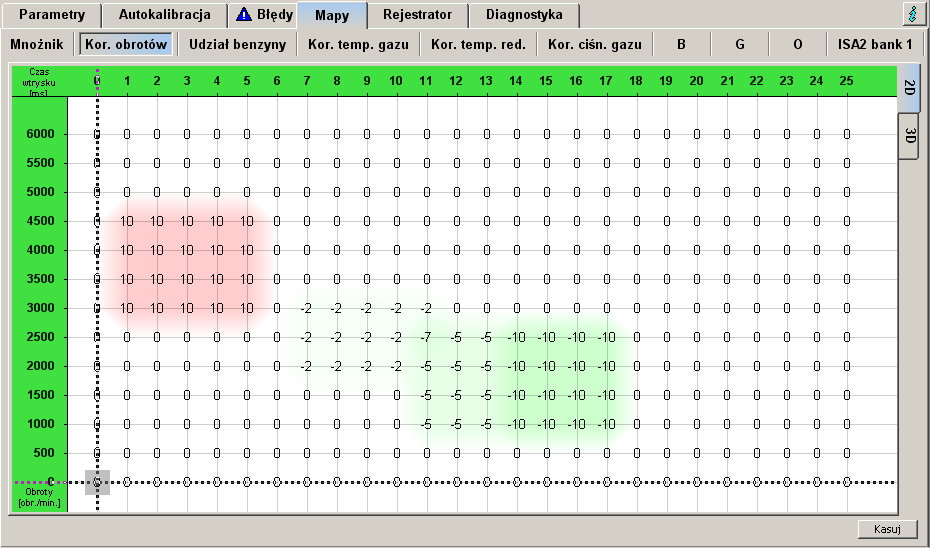
Task: Select the Mnożnik map
Action: click(37, 44)
